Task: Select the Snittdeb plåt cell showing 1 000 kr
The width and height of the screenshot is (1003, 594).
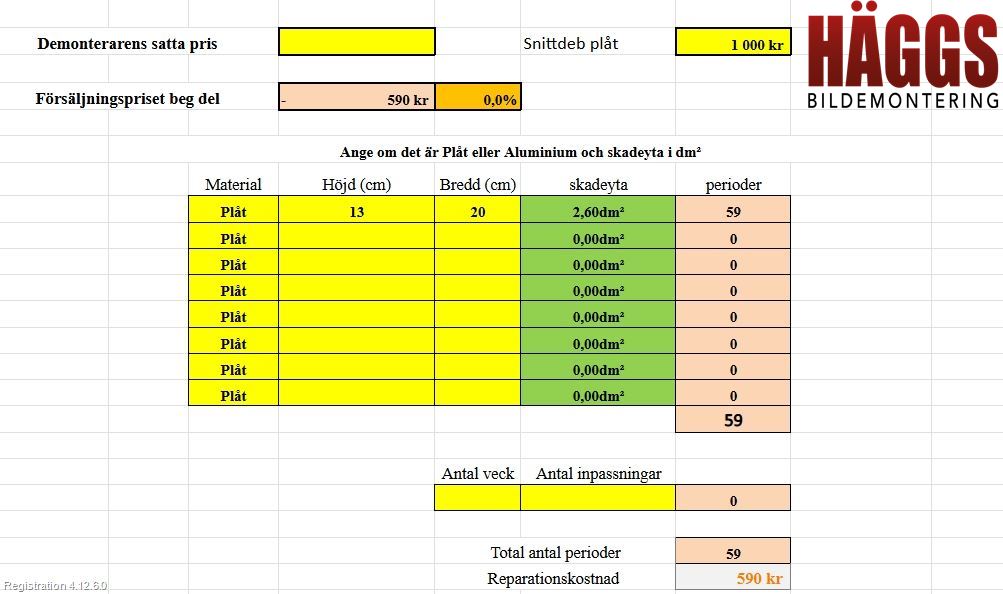Action: (733, 42)
